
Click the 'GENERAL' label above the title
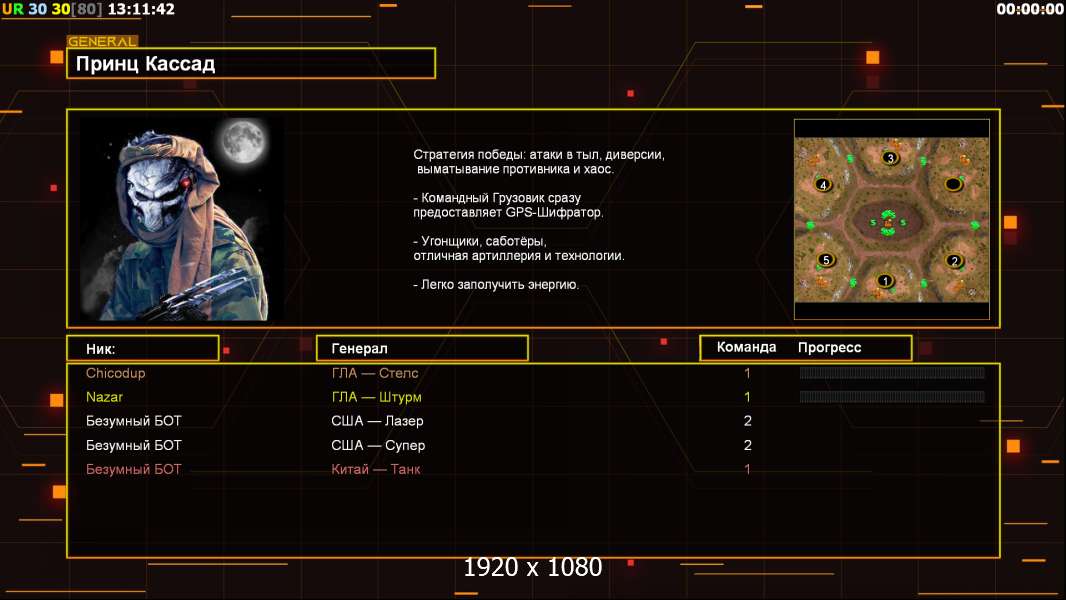(x=102, y=41)
